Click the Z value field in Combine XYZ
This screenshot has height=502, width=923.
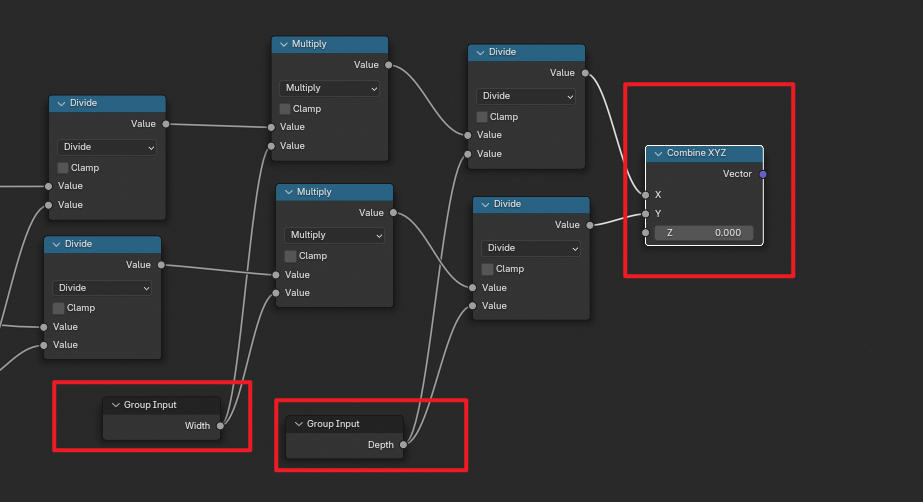tap(704, 233)
